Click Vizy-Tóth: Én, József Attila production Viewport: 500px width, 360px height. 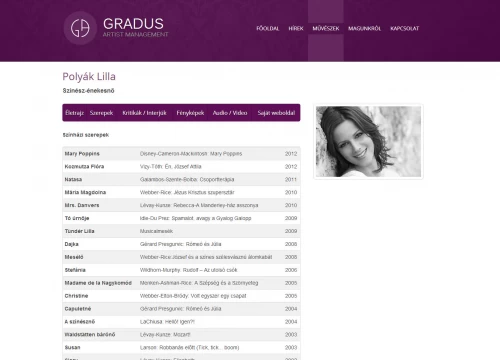click(x=171, y=167)
